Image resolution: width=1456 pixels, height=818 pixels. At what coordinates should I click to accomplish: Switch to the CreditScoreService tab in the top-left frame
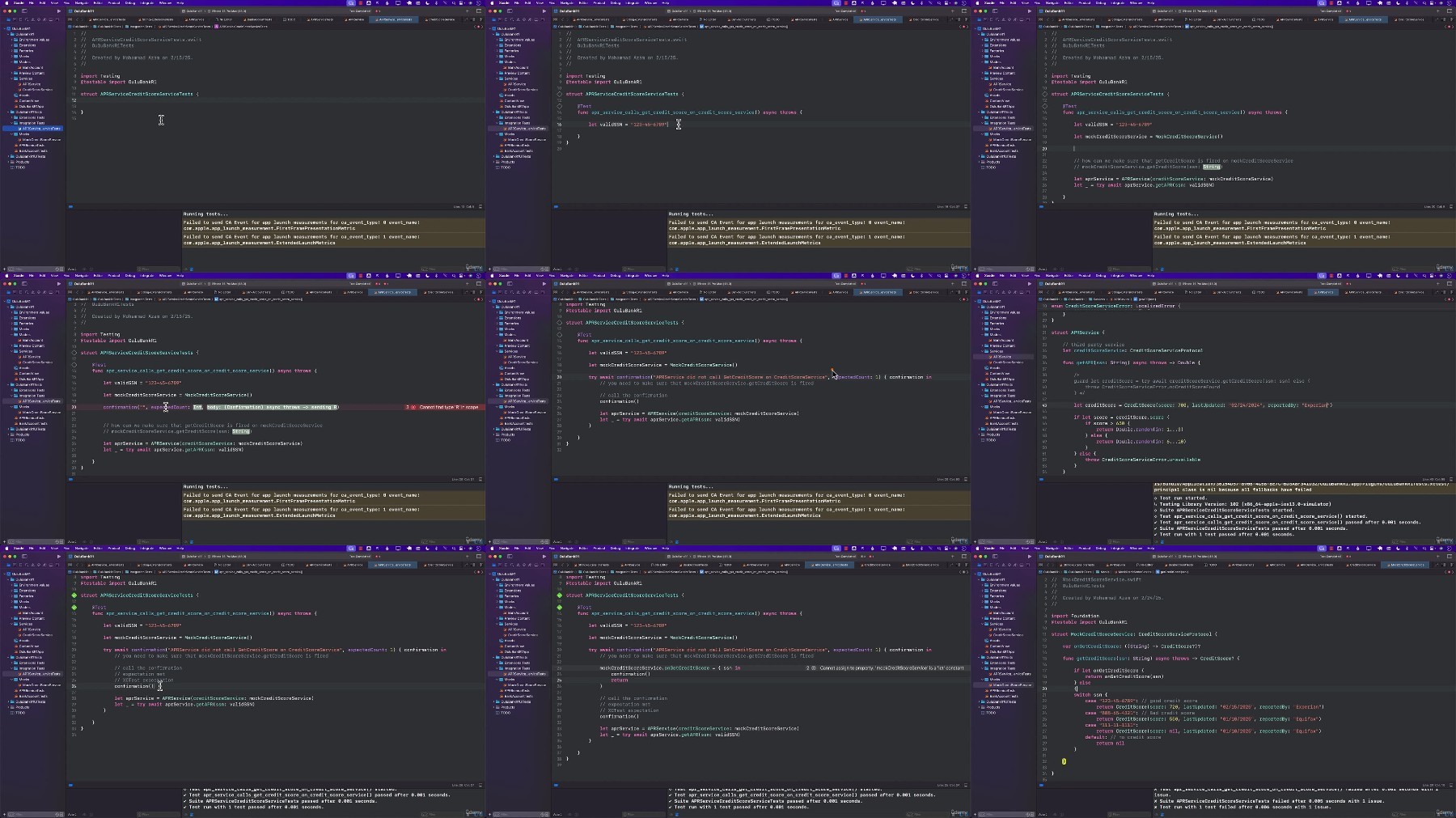pyautogui.click(x=441, y=19)
